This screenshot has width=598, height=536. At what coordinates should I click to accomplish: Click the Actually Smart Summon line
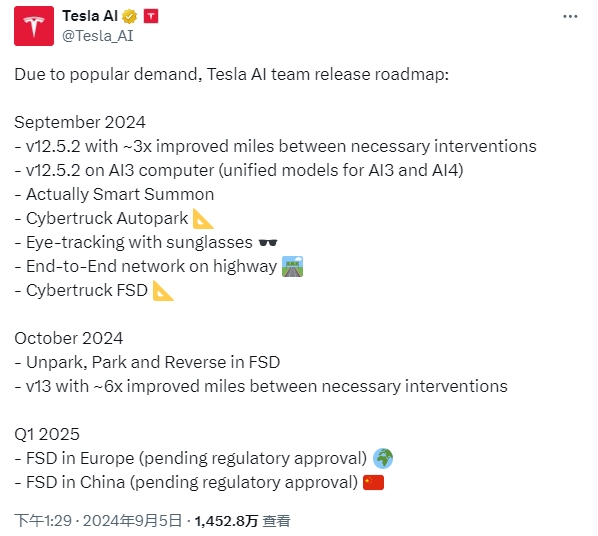114,194
